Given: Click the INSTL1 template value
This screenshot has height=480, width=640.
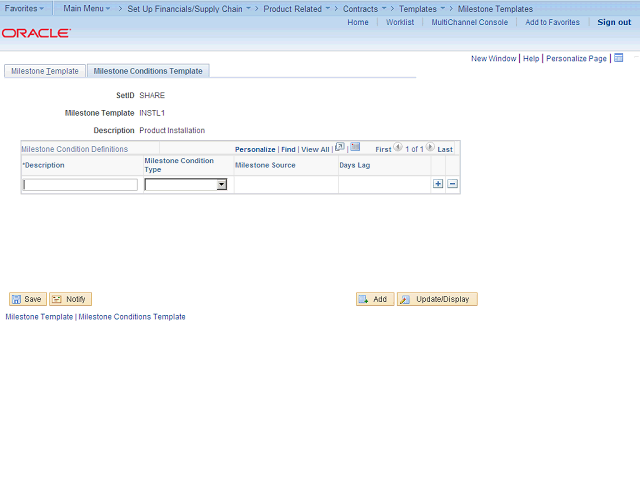Looking at the screenshot, I should pyautogui.click(x=152, y=113).
